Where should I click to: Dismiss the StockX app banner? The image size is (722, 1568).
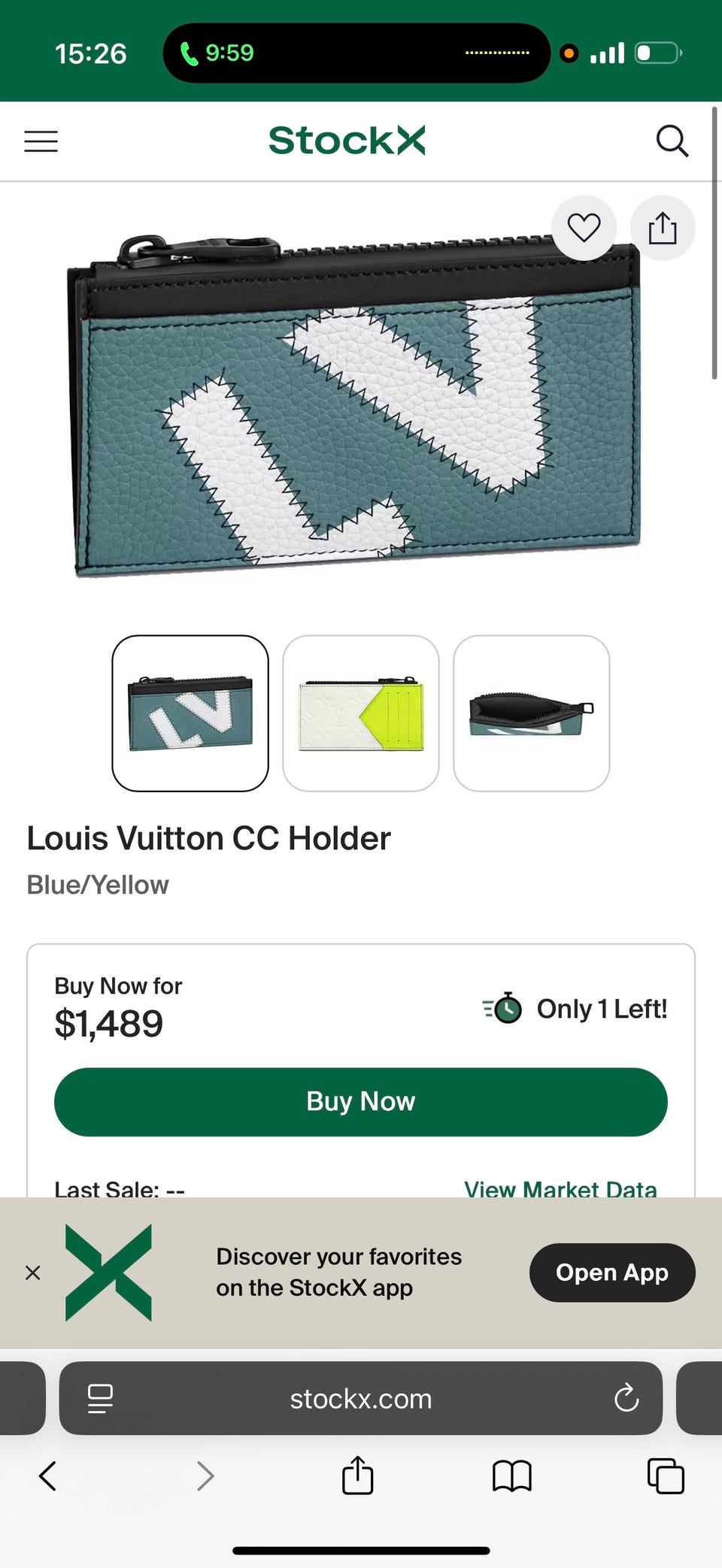coord(32,1273)
